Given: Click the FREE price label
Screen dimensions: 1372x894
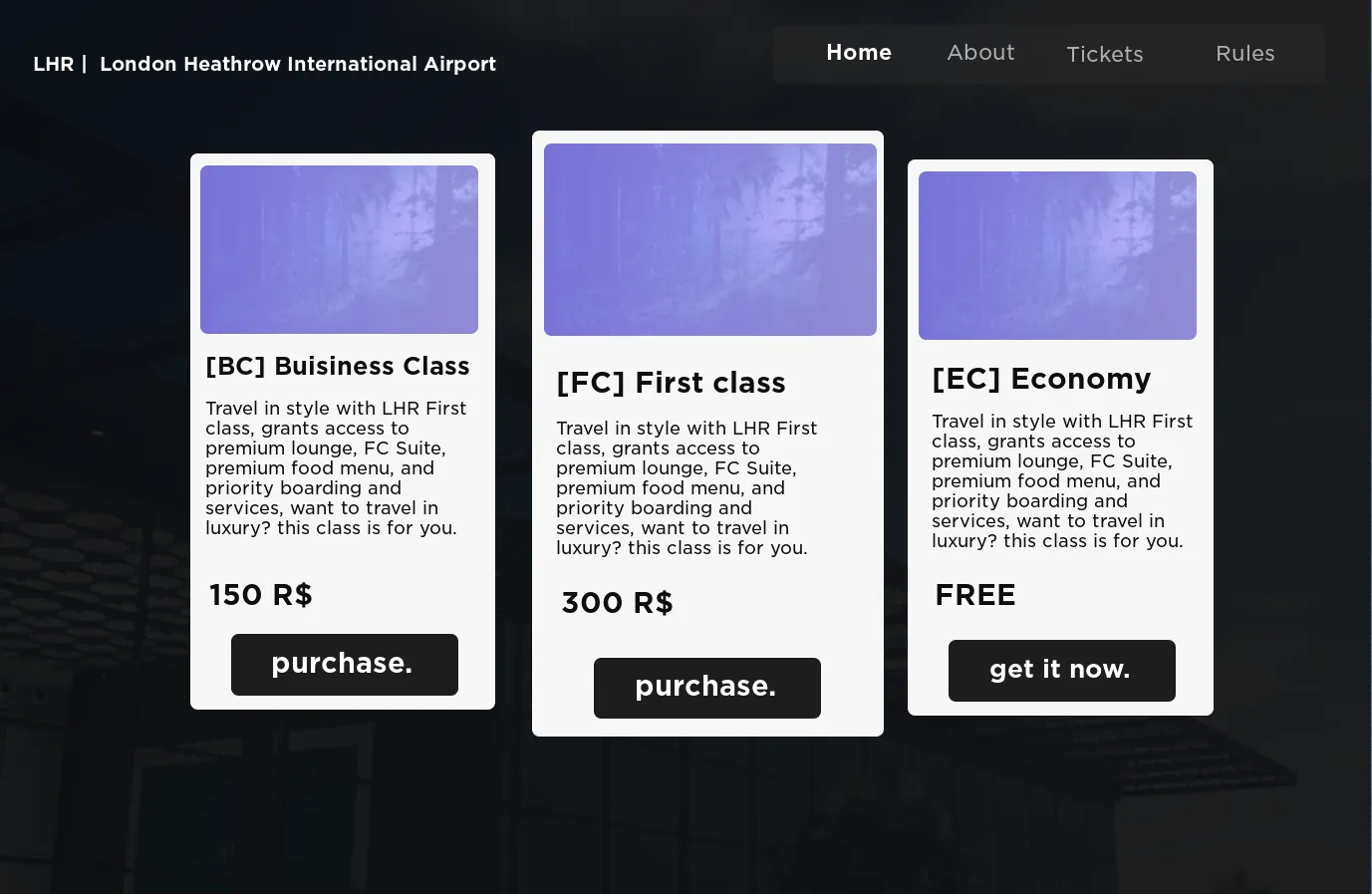Looking at the screenshot, I should (974, 595).
